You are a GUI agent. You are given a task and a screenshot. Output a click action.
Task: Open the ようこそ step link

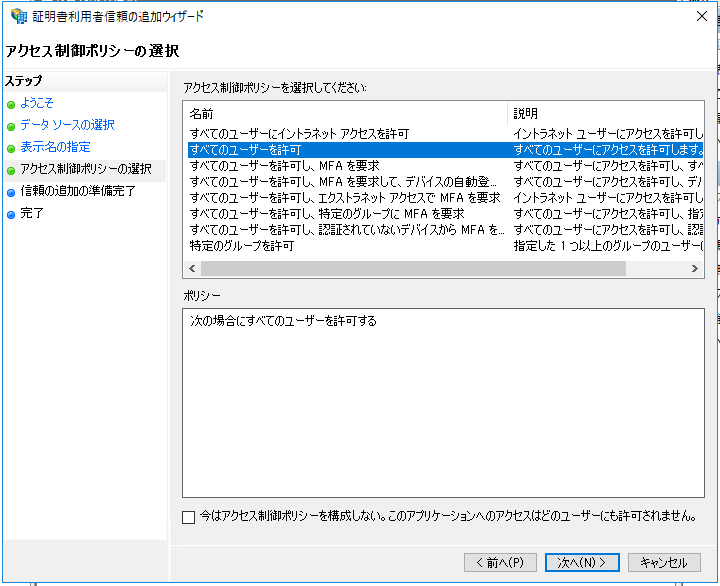click(x=37, y=102)
